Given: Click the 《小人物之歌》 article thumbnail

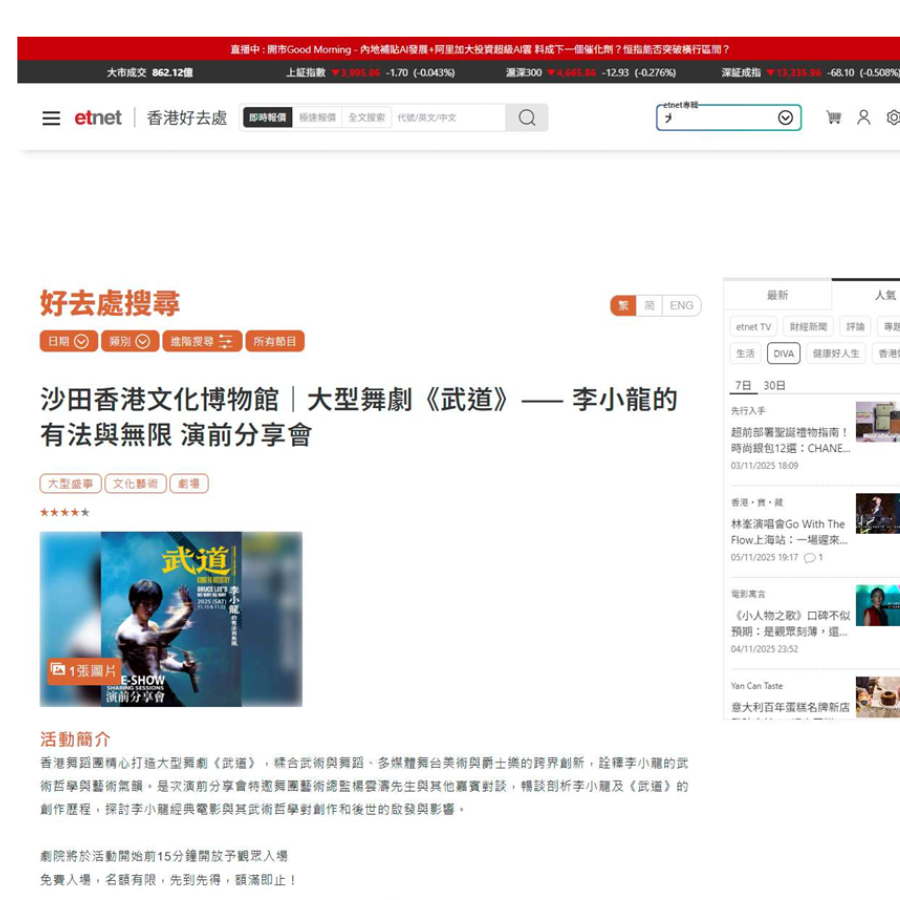Looking at the screenshot, I should coord(878,606).
